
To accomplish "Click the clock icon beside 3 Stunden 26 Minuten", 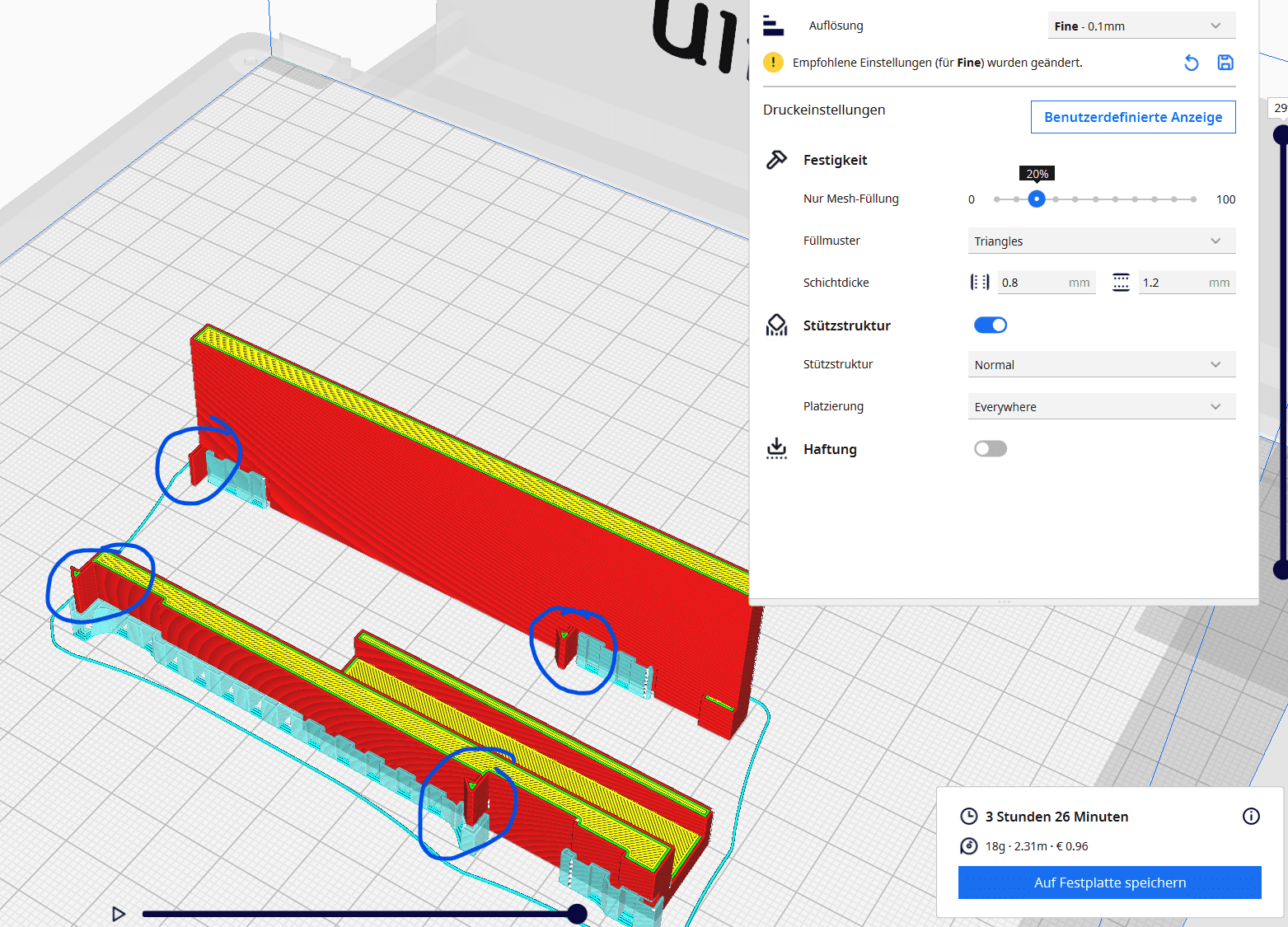I will pyautogui.click(x=969, y=817).
